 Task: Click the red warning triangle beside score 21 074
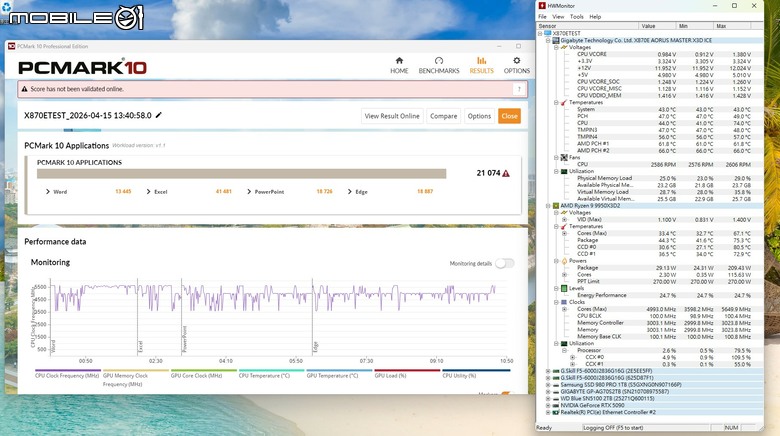(x=506, y=173)
